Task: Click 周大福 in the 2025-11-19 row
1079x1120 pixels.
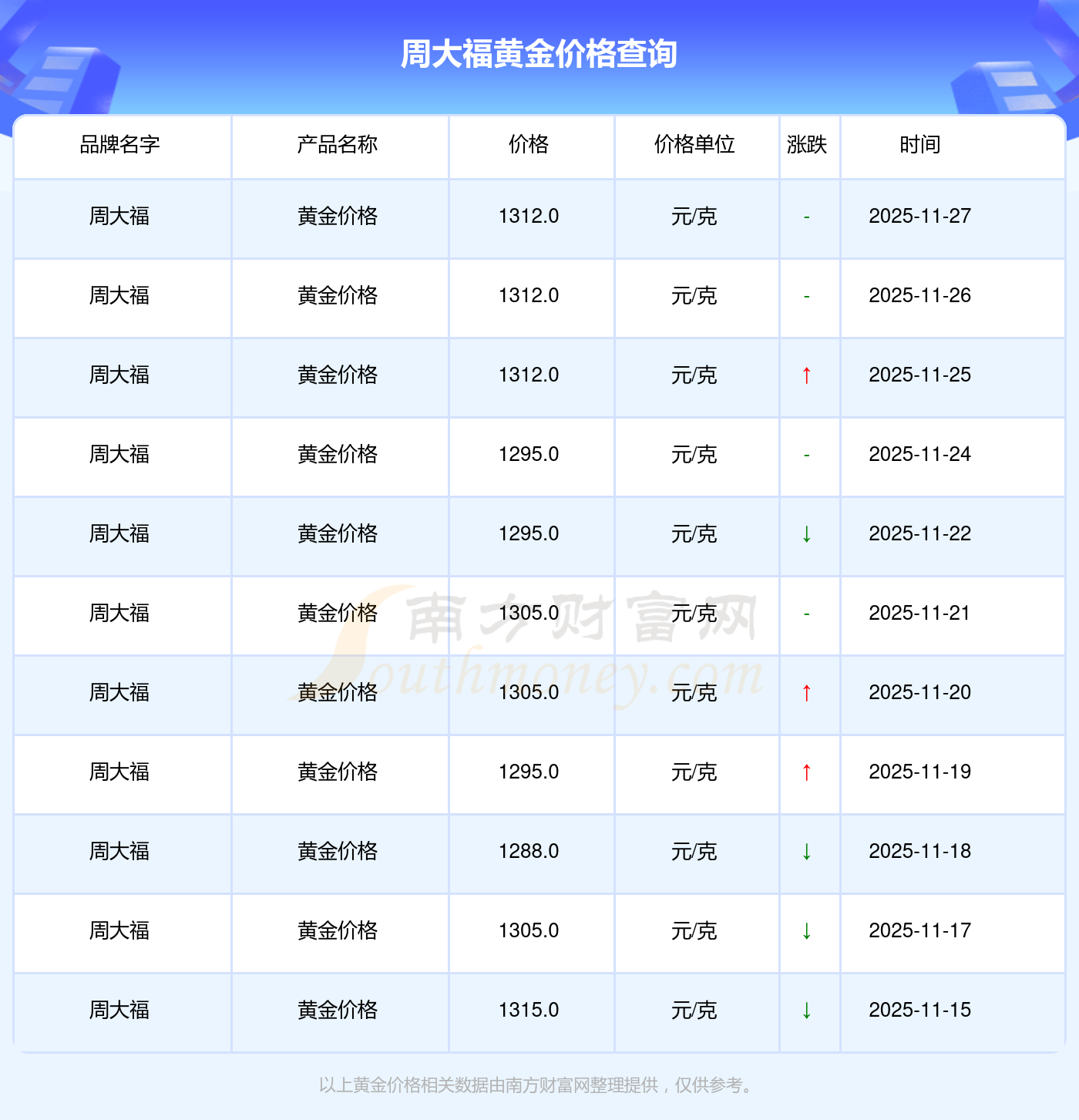Action: [120, 772]
